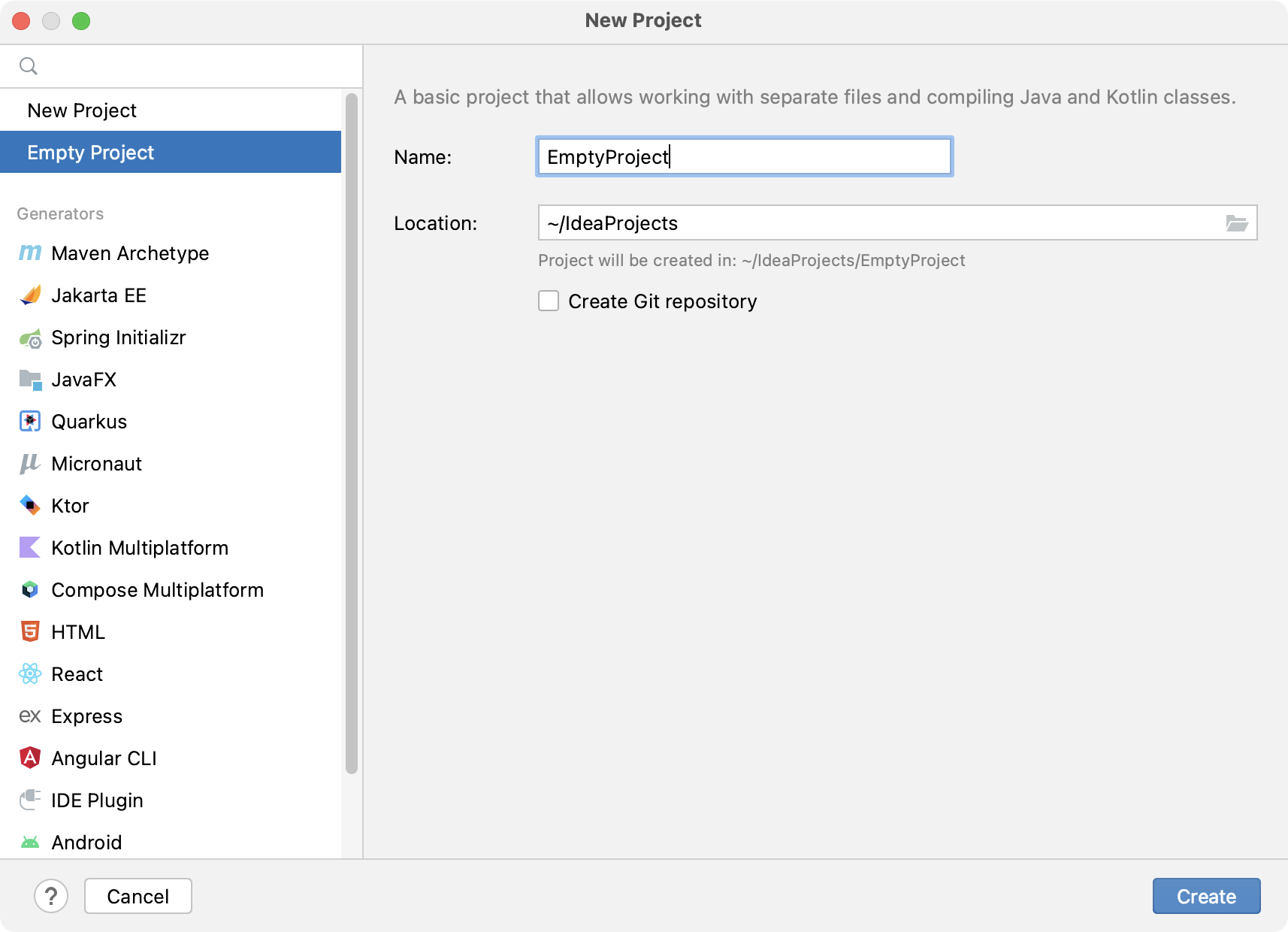This screenshot has height=932, width=1288.
Task: Click the Cancel button
Action: point(138,896)
